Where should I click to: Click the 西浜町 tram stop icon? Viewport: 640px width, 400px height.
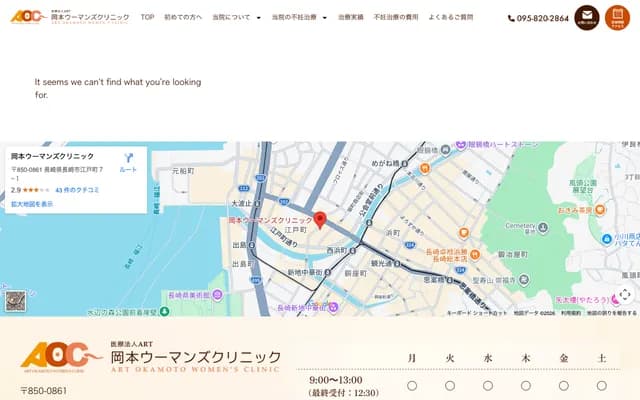tap(353, 251)
